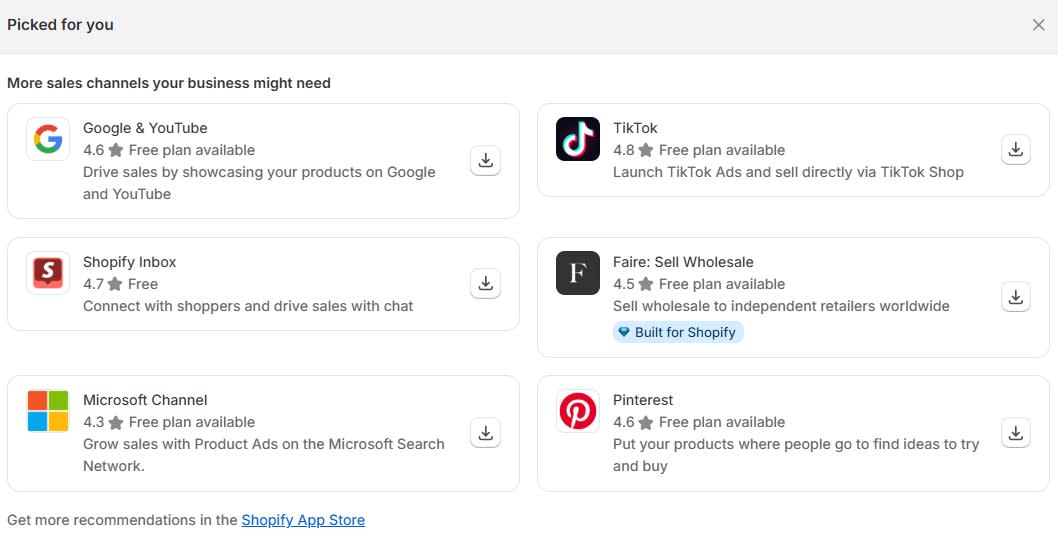Click the Google logo icon

point(48,139)
